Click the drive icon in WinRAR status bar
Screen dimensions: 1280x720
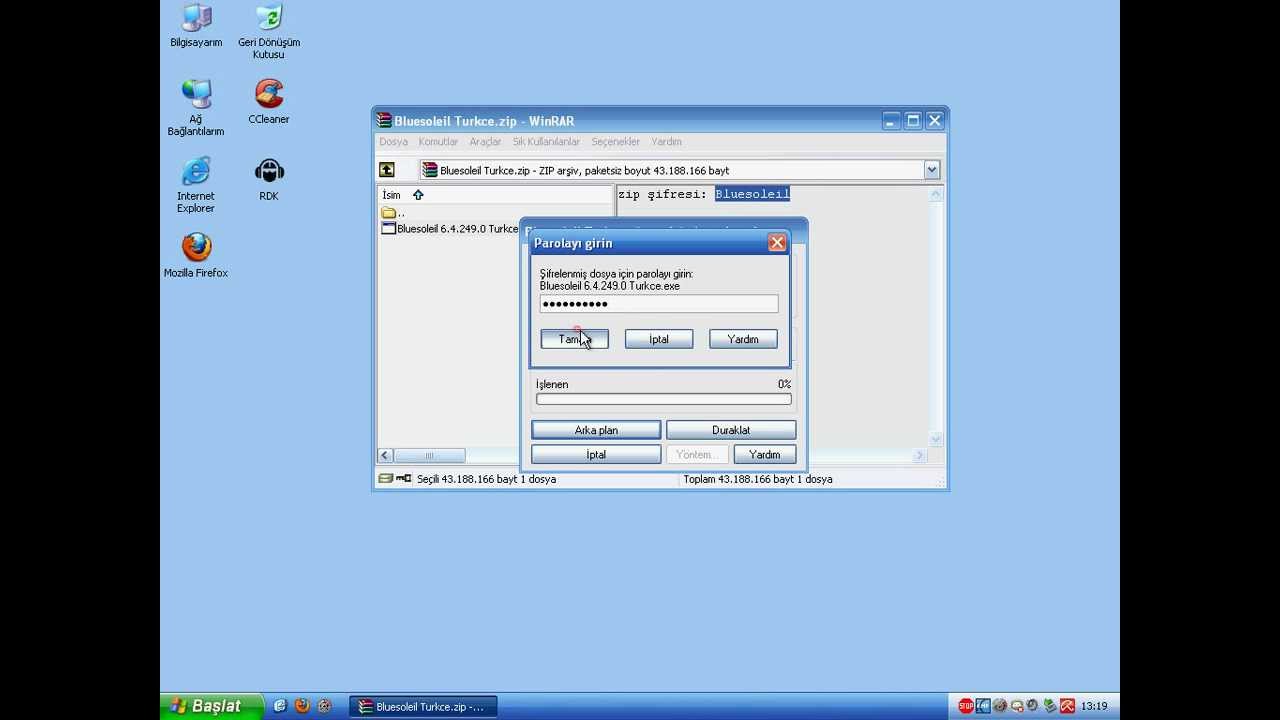point(386,479)
